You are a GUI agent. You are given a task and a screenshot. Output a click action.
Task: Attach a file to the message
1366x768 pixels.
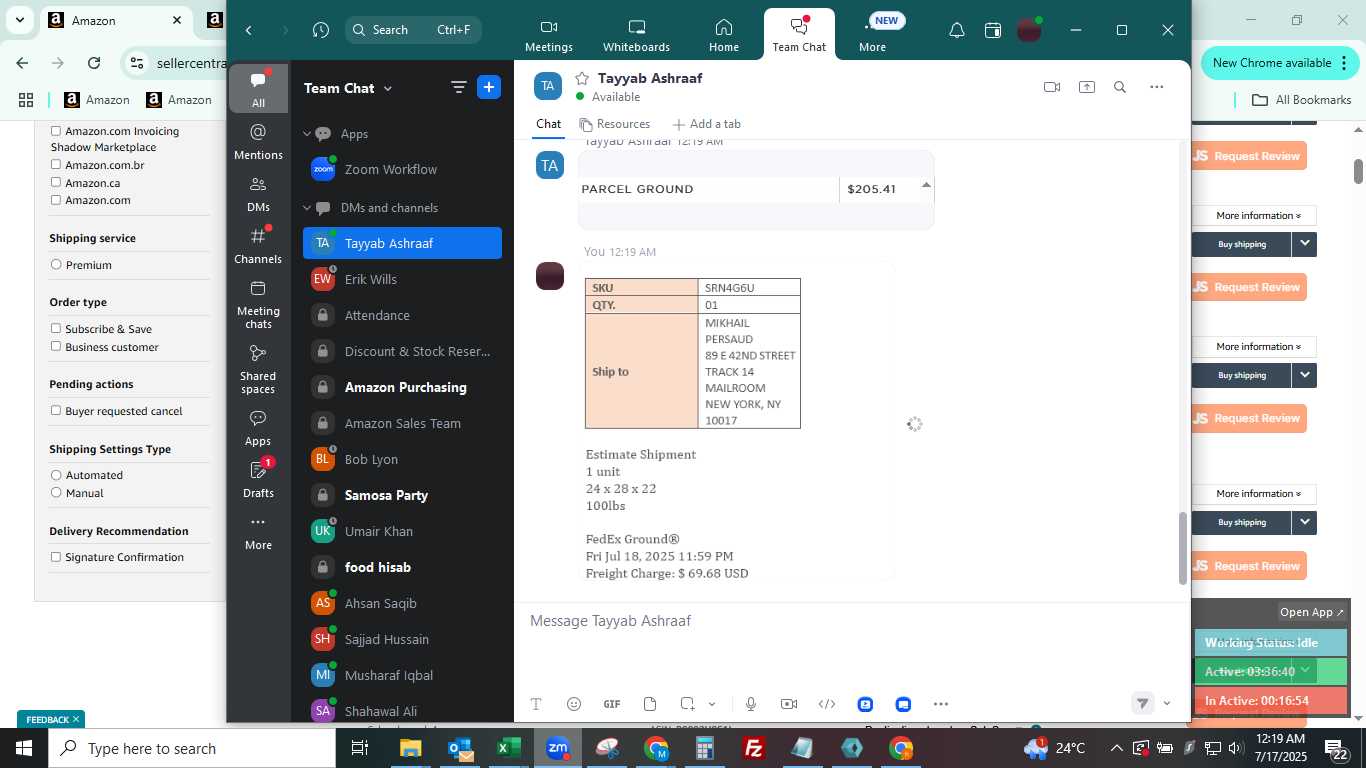(x=650, y=704)
